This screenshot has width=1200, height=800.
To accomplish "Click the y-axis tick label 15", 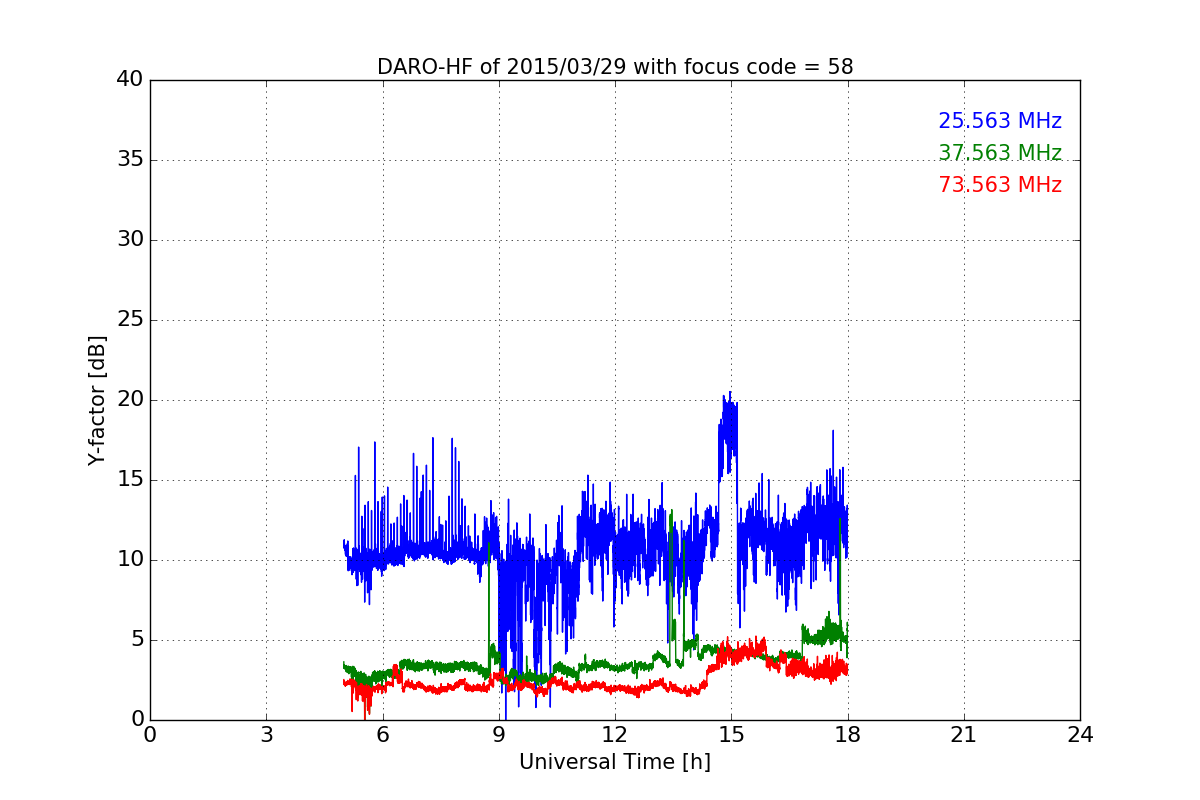I will [x=130, y=479].
